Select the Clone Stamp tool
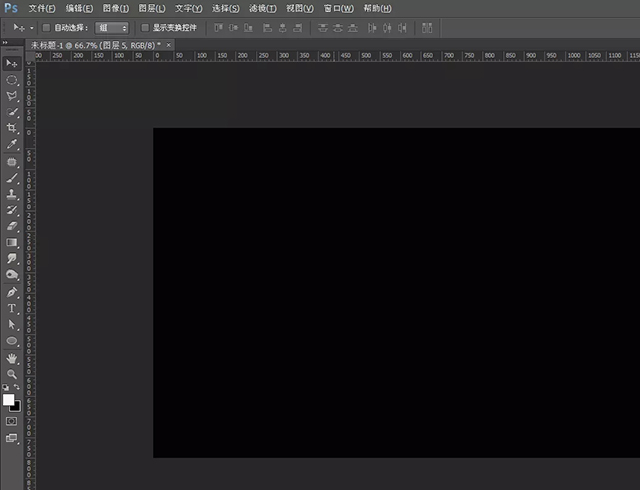 tap(13, 194)
